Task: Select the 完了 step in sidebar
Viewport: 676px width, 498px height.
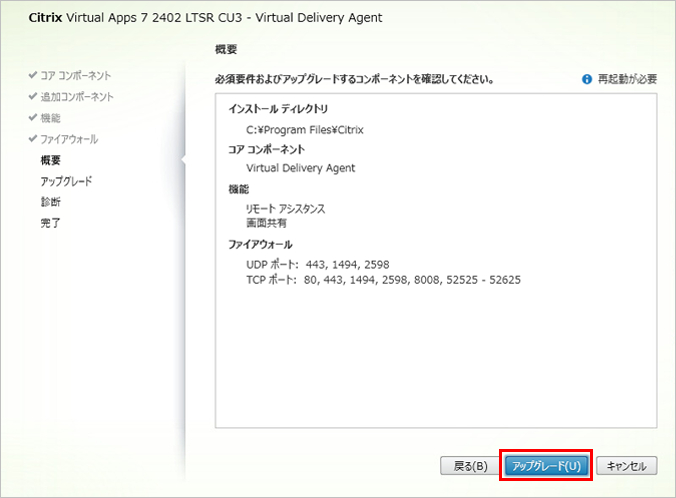Action: [x=50, y=223]
